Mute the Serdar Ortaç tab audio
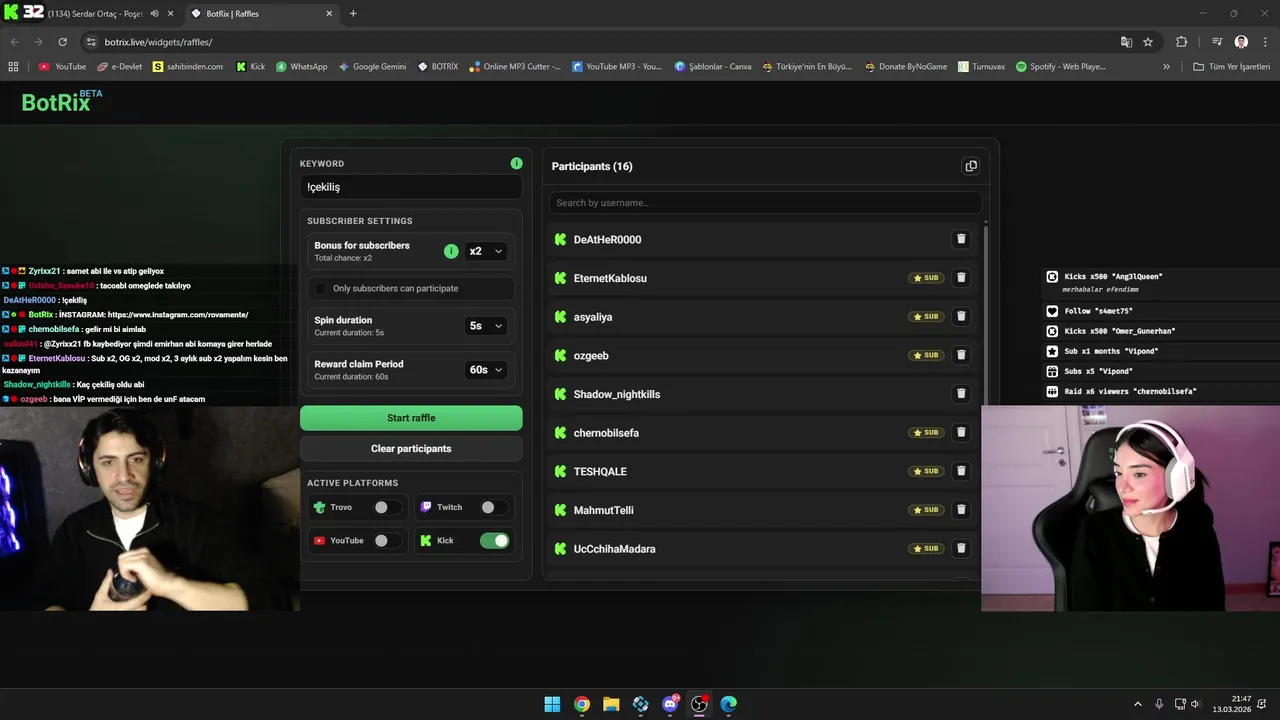1280x720 pixels. [153, 13]
